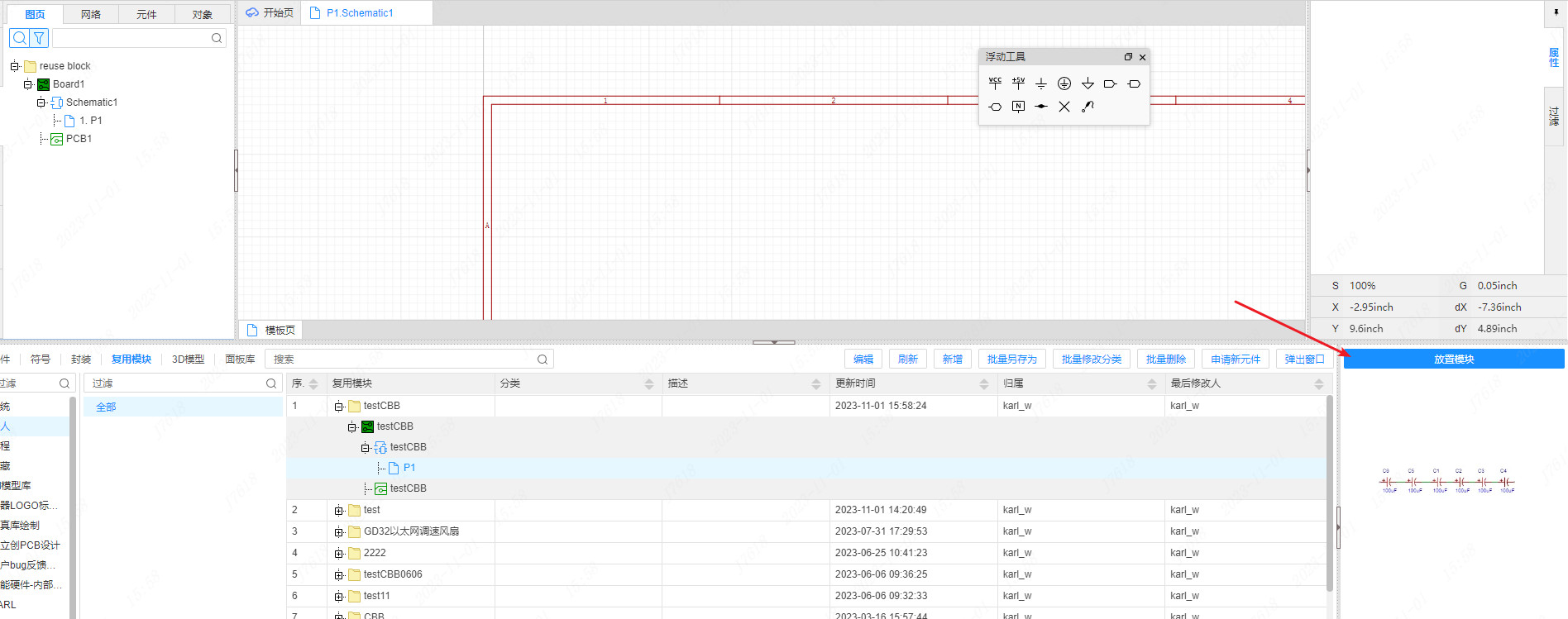The image size is (1568, 619).
Task: Click the 编辑 button
Action: [x=863, y=359]
